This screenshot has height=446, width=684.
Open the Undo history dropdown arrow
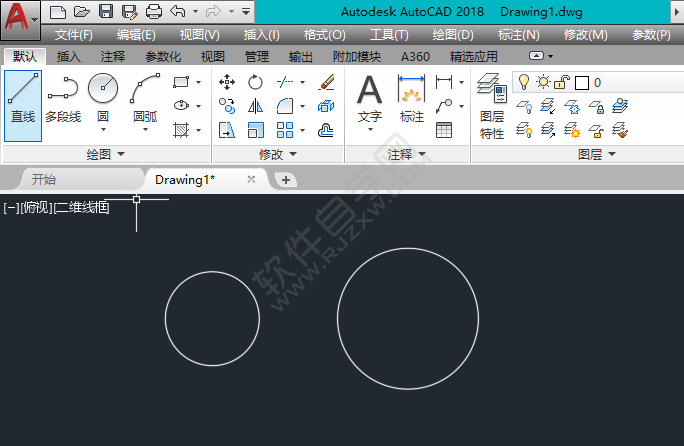pyautogui.click(x=195, y=12)
